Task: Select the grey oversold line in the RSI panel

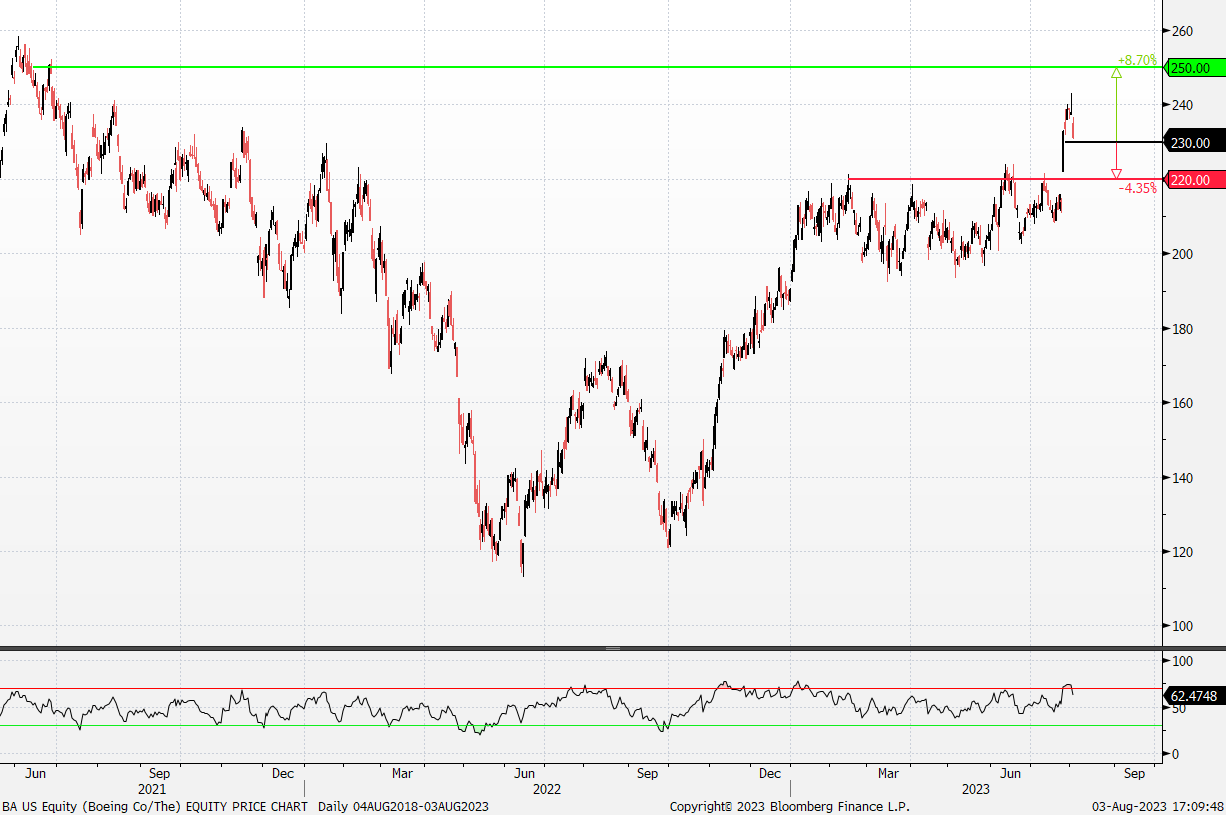Action: click(x=582, y=726)
